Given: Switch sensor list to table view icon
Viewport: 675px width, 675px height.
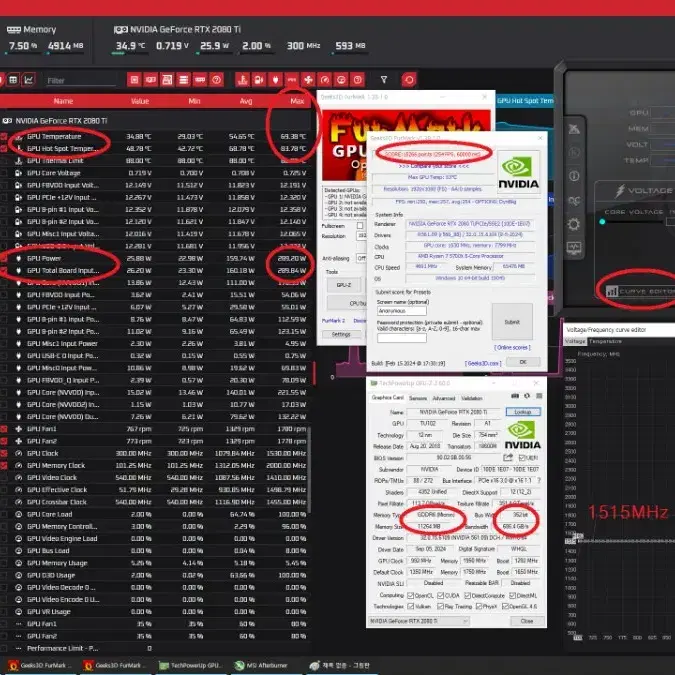Looking at the screenshot, I should coord(13,80).
